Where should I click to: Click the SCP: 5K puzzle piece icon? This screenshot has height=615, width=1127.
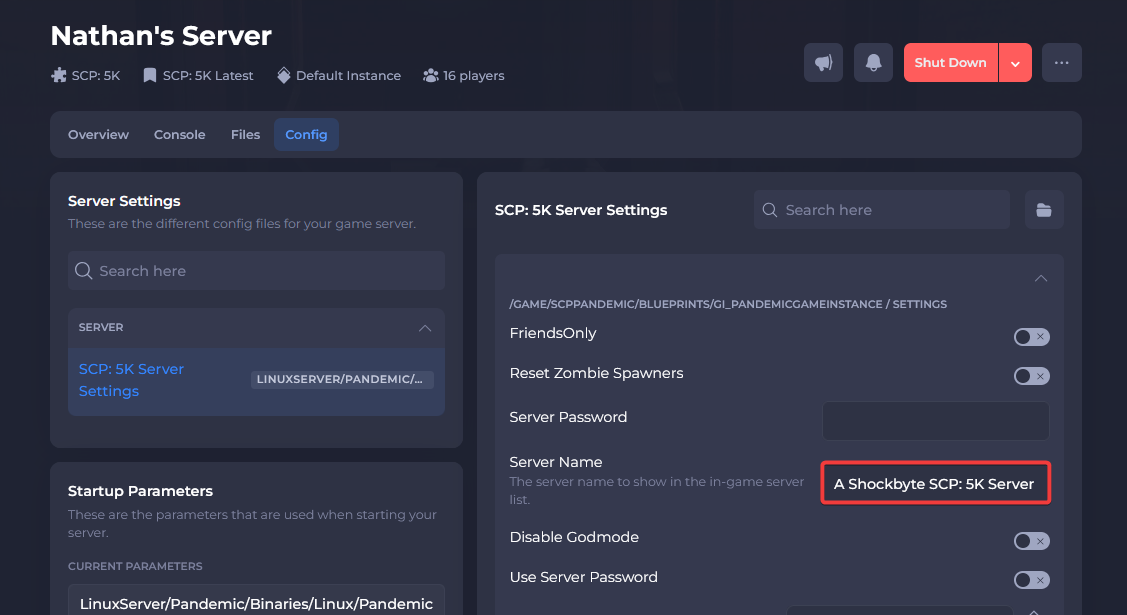(59, 75)
